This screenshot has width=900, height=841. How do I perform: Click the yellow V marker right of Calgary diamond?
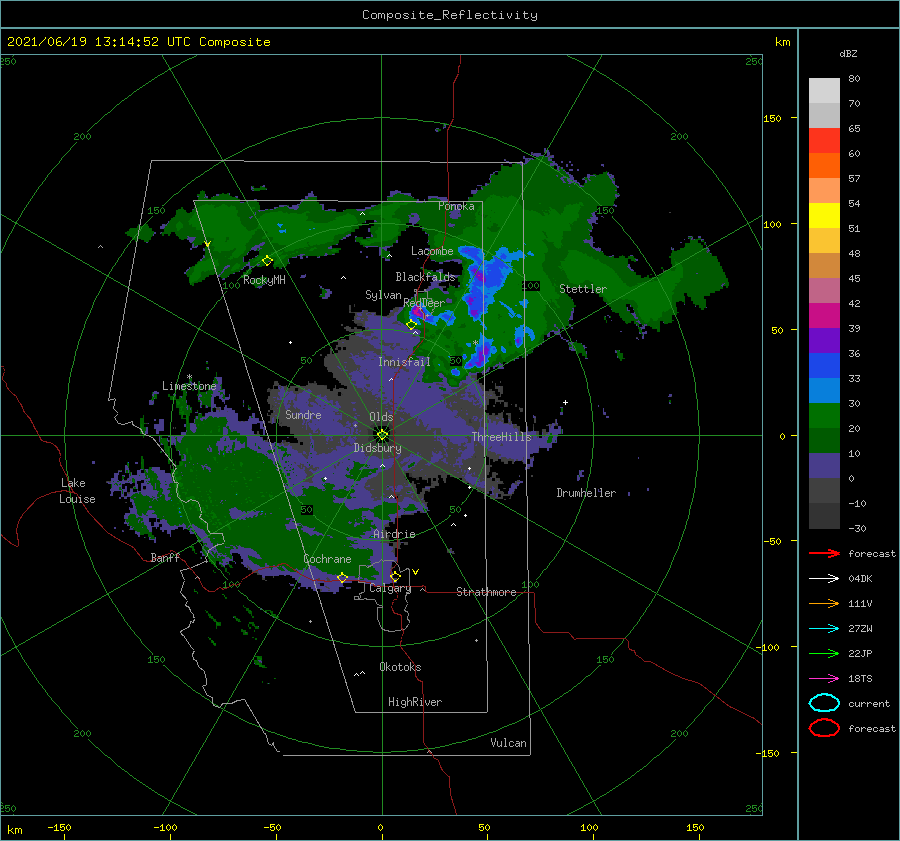tap(416, 572)
